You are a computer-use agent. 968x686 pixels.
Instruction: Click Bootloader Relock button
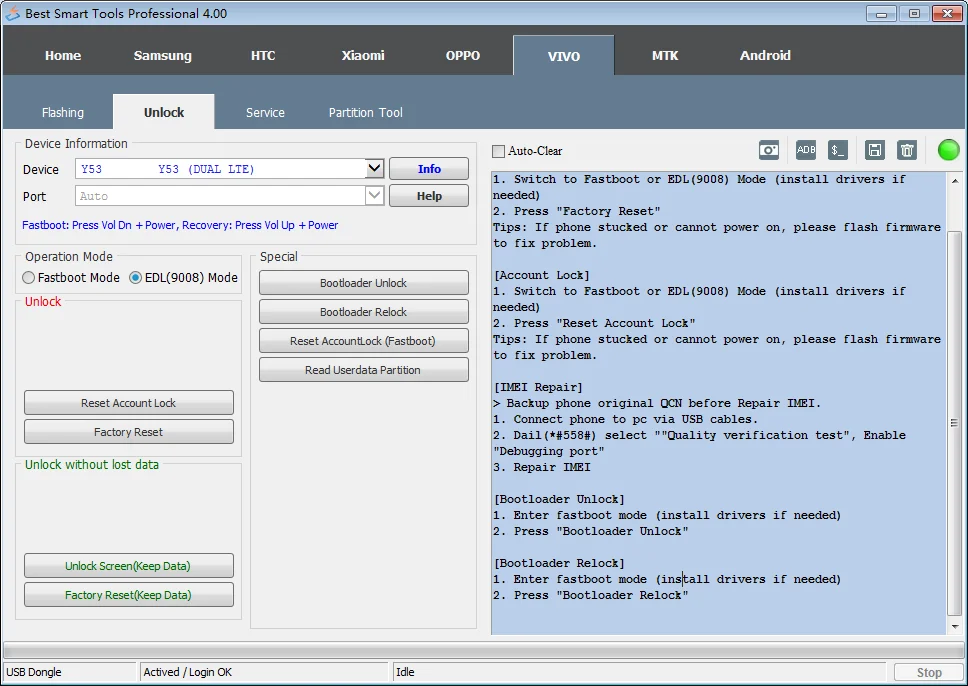point(364,312)
